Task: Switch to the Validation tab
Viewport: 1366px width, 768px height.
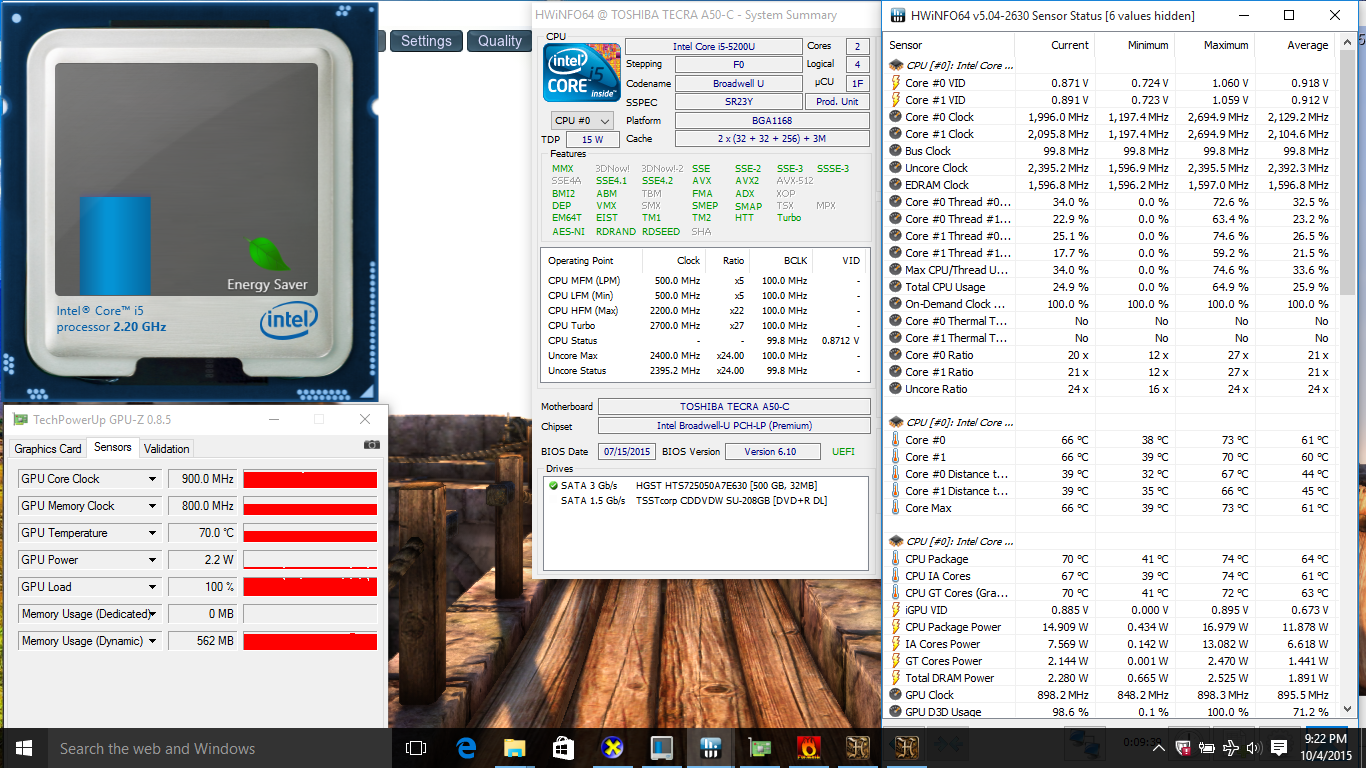Action: 167,449
